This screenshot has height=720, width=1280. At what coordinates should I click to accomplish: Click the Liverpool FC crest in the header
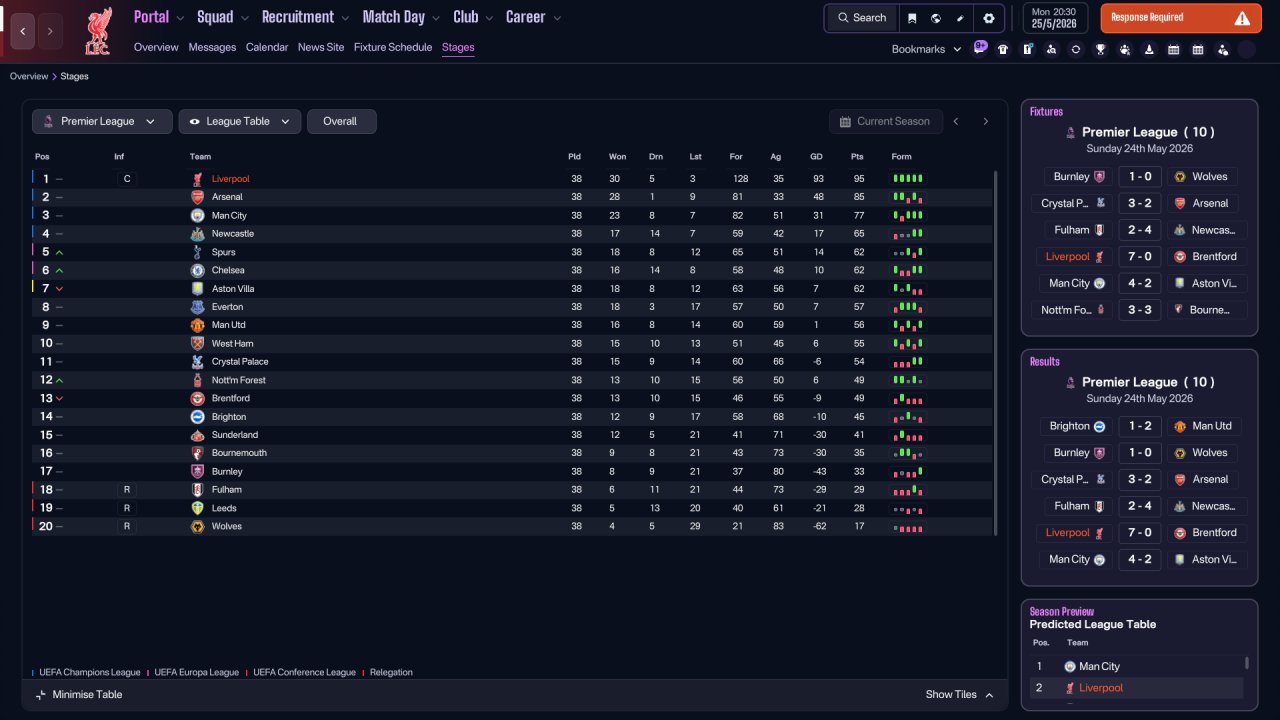[98, 31]
